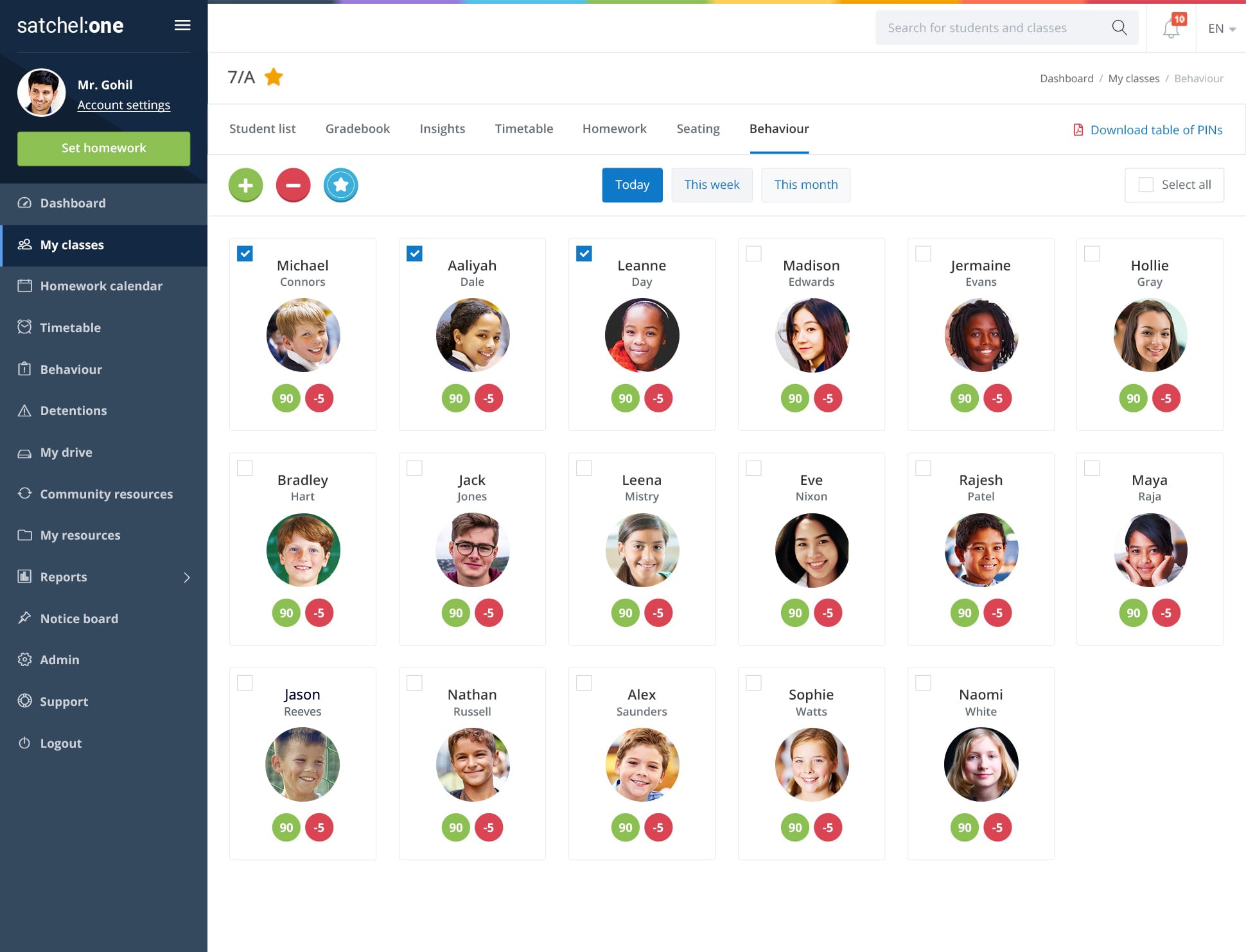Click the green positive behaviour icon
The height and width of the screenshot is (952, 1246).
[x=246, y=184]
